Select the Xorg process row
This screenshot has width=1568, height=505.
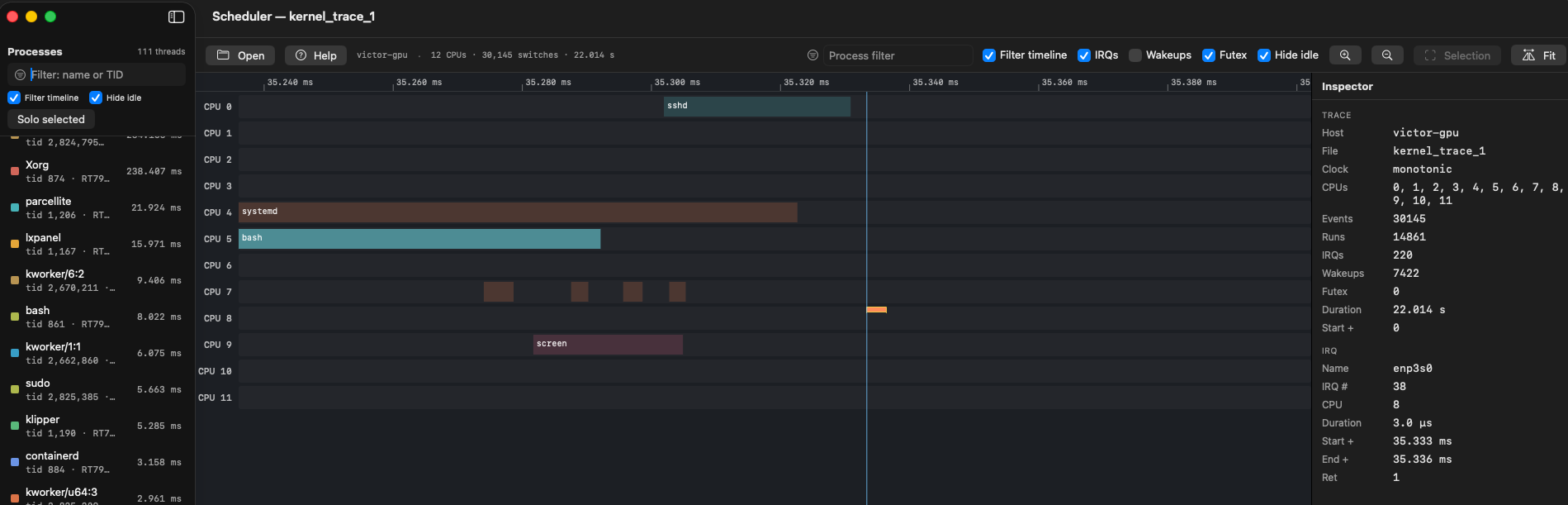click(x=97, y=171)
